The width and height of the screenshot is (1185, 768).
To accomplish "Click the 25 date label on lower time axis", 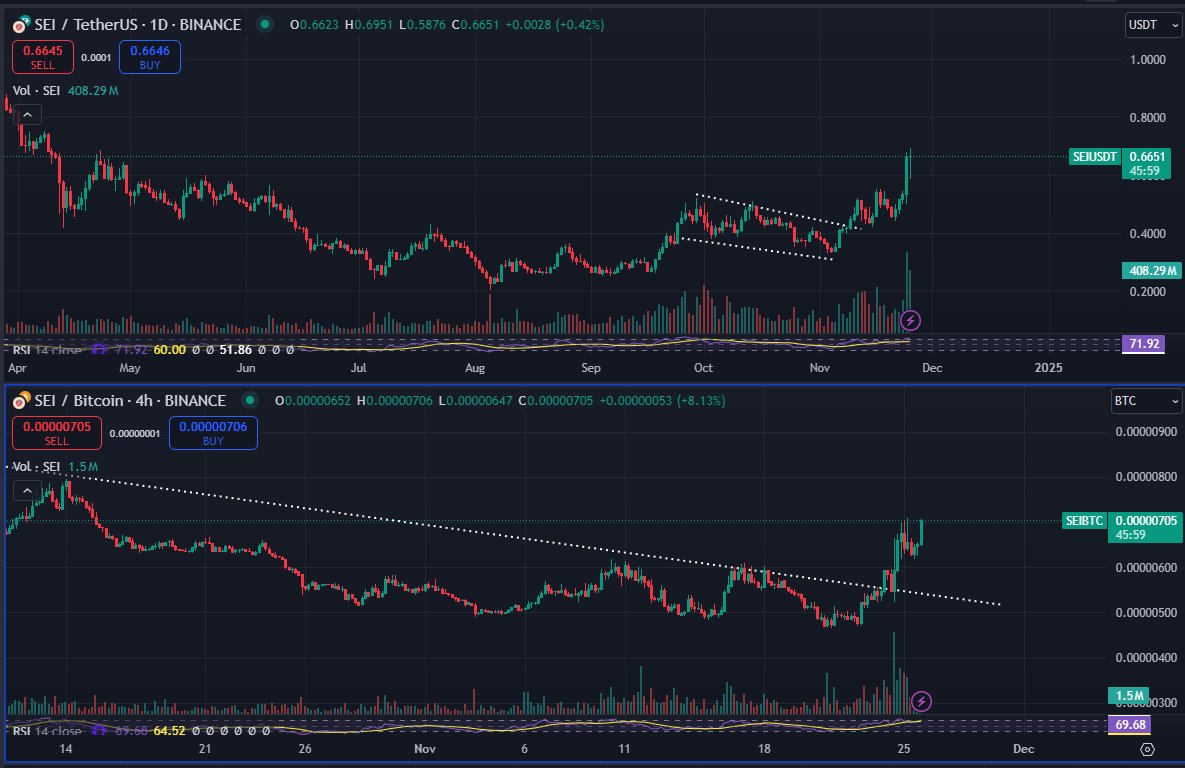I will [904, 749].
